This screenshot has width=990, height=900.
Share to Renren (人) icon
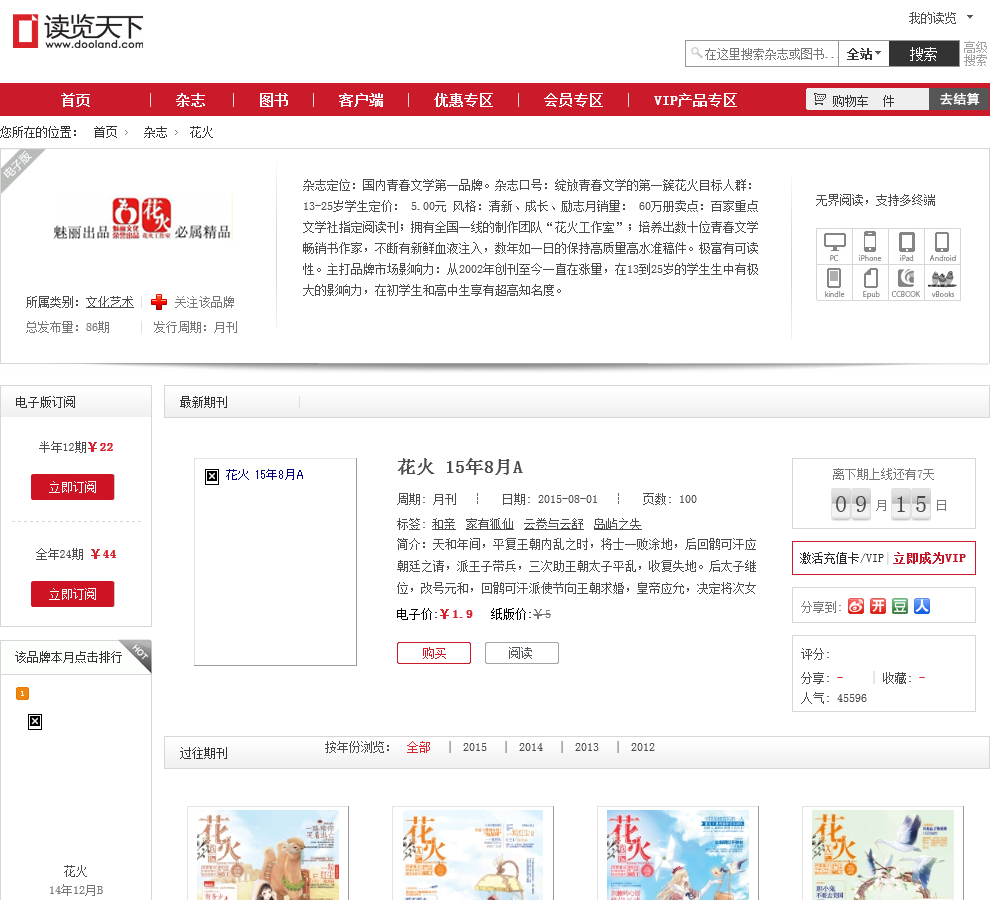[922, 606]
